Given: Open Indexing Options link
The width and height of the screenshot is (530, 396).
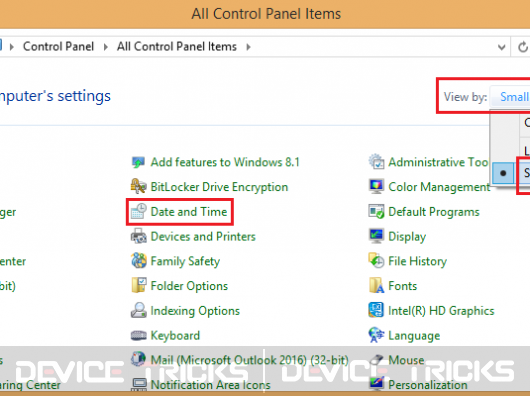Looking at the screenshot, I should pos(195,311).
